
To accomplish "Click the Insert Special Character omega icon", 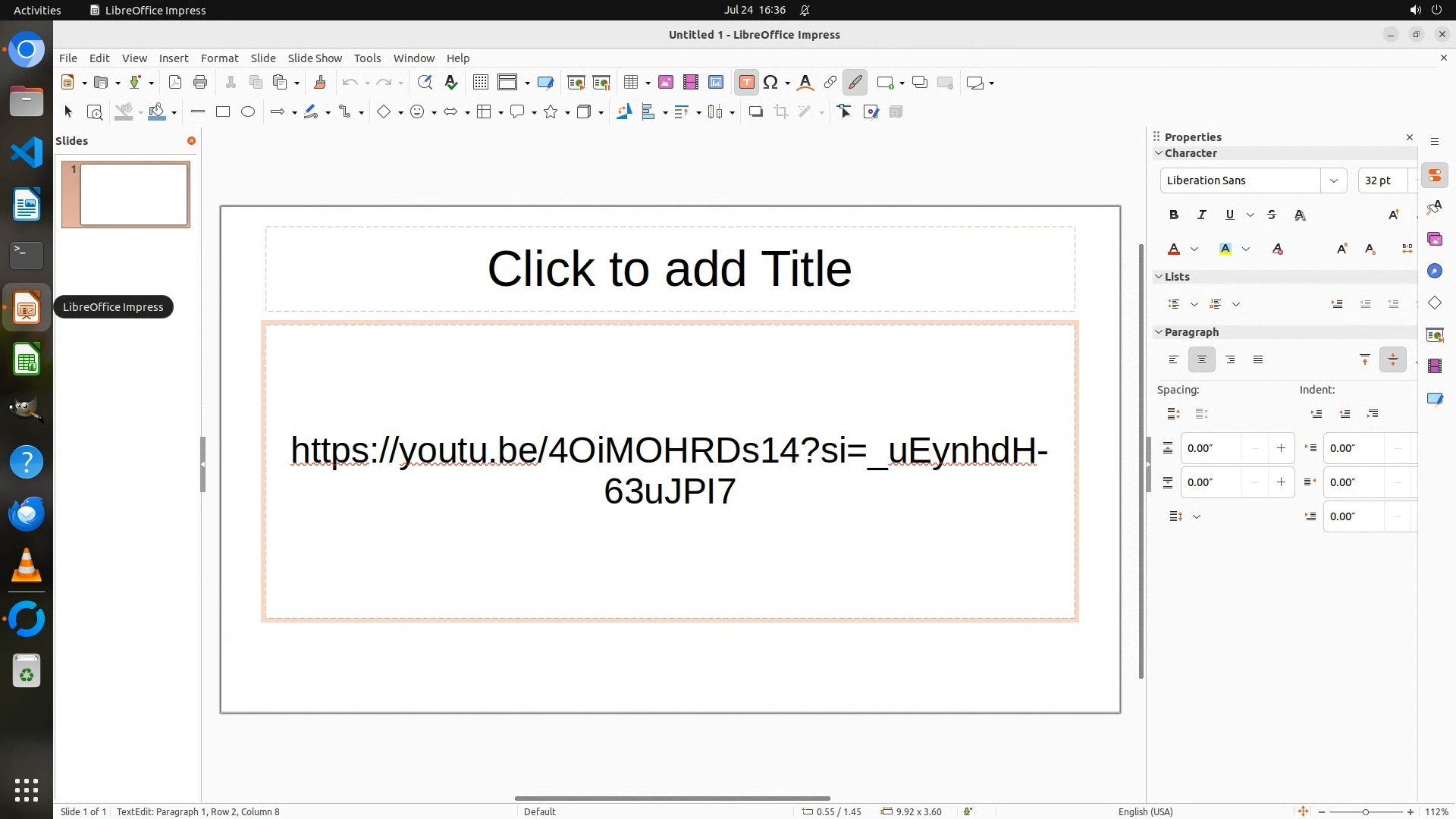I will pyautogui.click(x=770, y=83).
